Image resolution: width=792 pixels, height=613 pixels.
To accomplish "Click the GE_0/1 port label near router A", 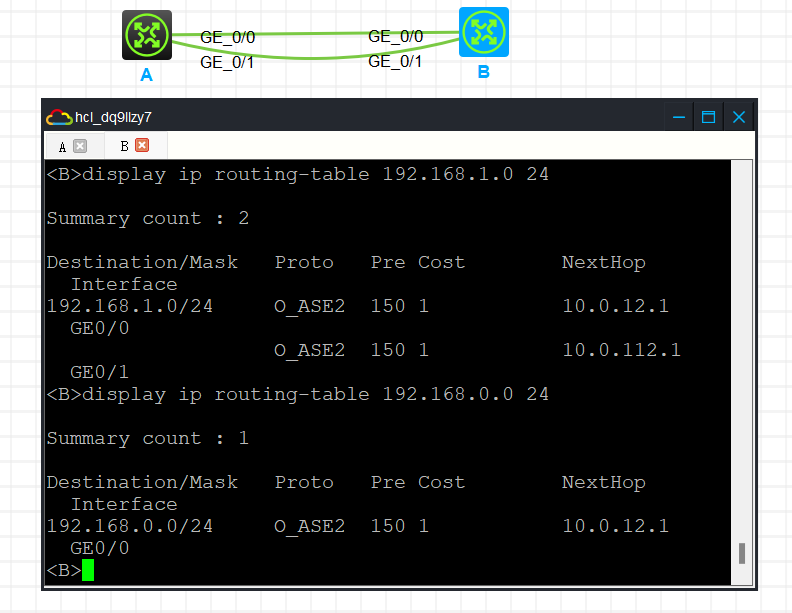I will pyautogui.click(x=227, y=62).
